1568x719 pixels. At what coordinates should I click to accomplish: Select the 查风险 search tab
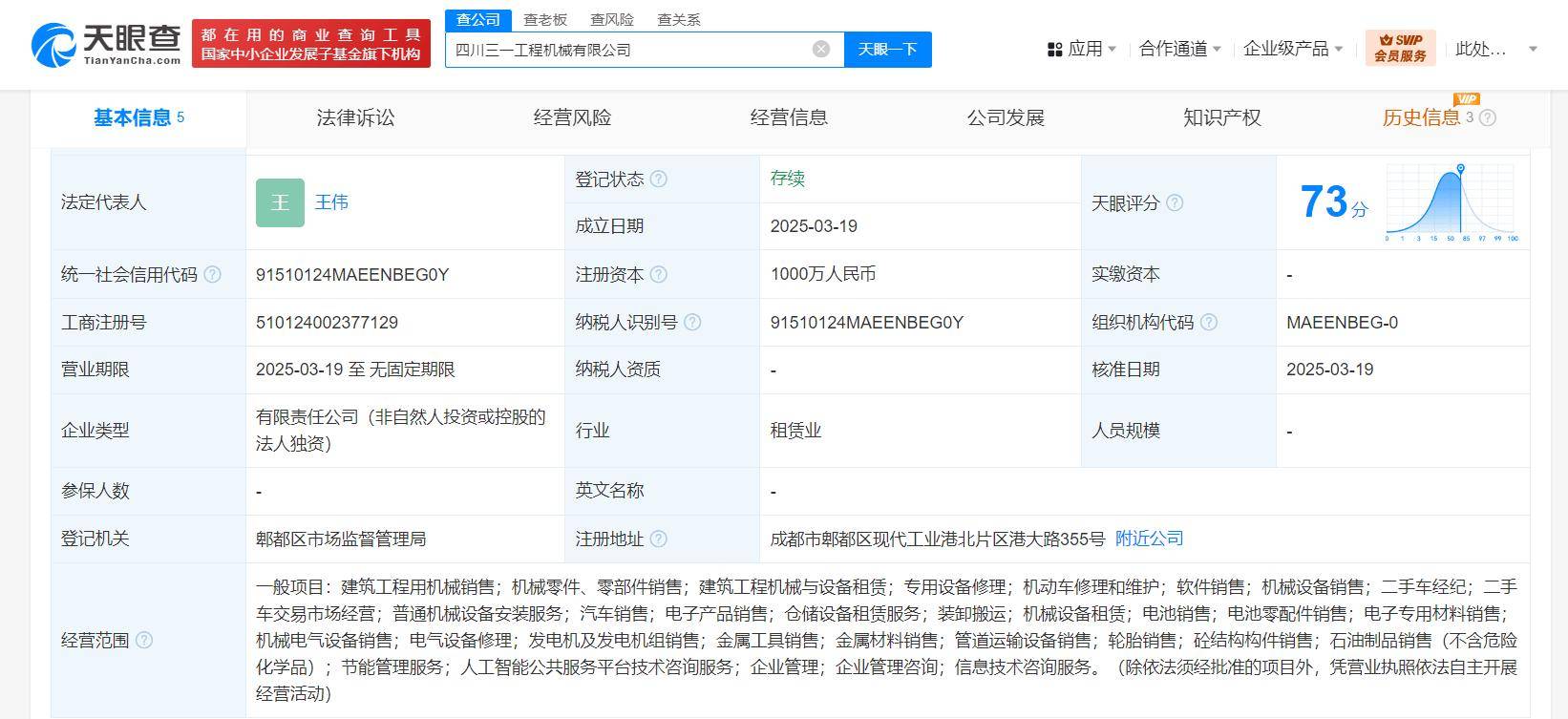coord(612,19)
